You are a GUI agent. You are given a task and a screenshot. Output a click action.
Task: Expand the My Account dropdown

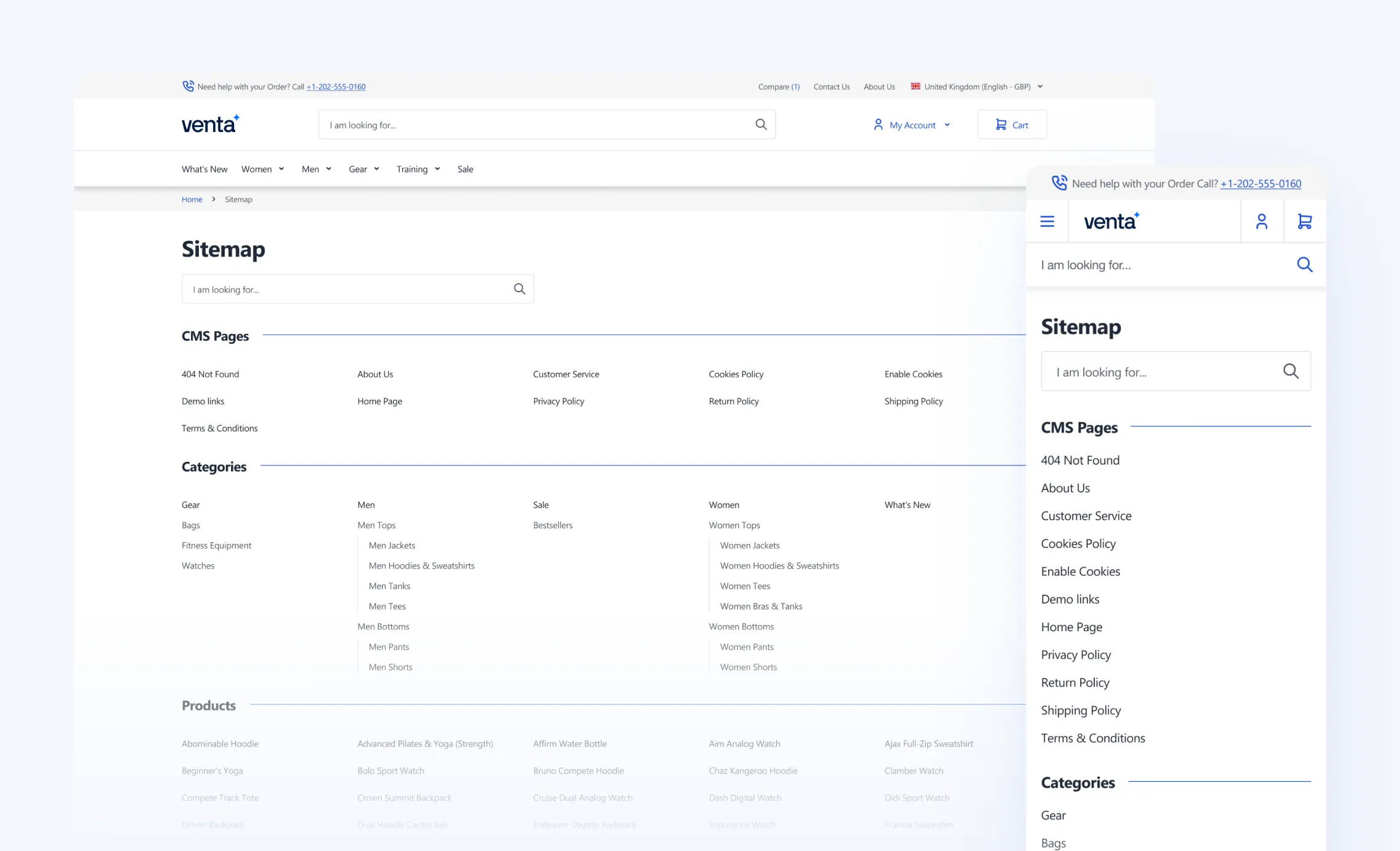[x=912, y=125]
